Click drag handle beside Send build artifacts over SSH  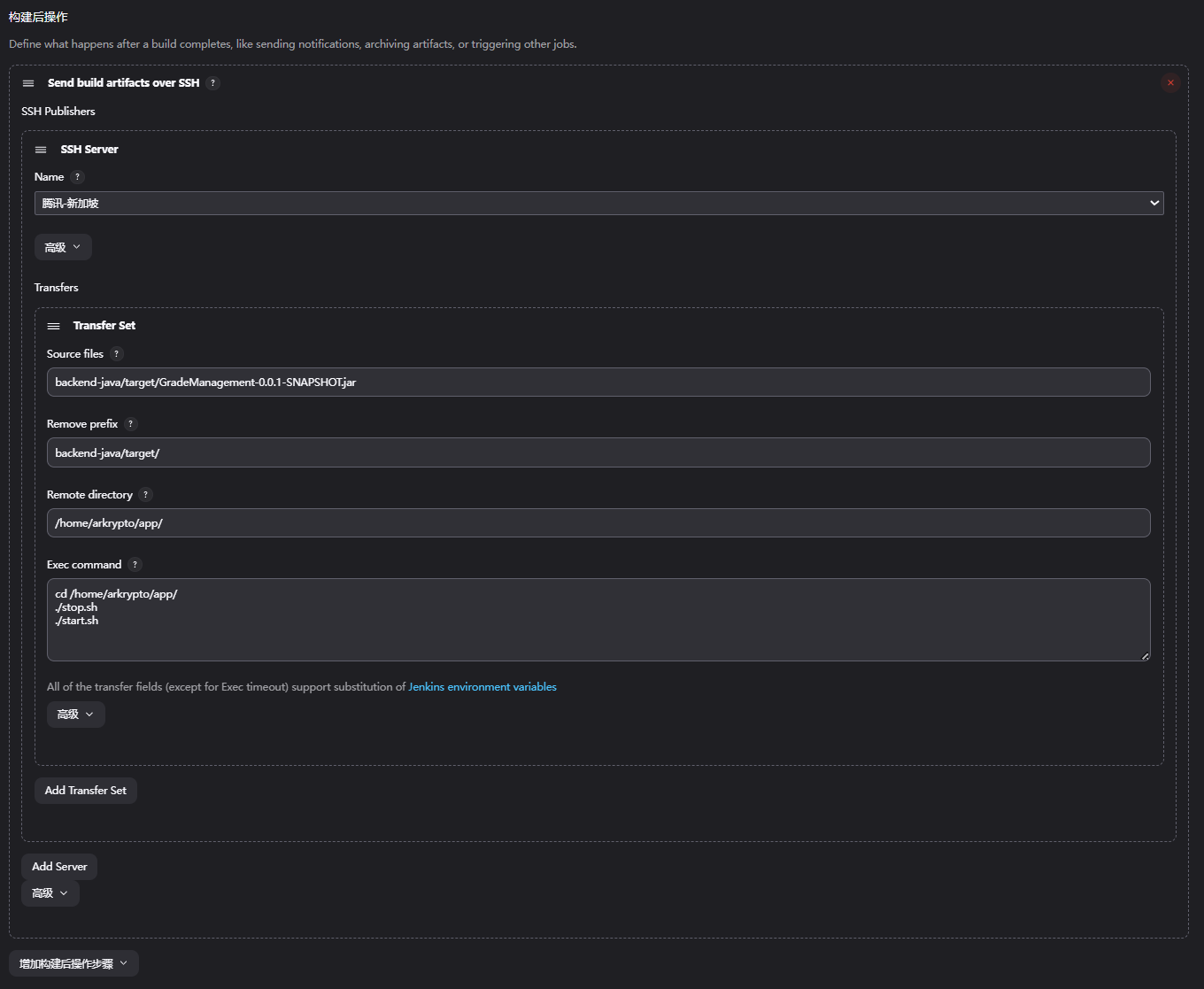28,83
